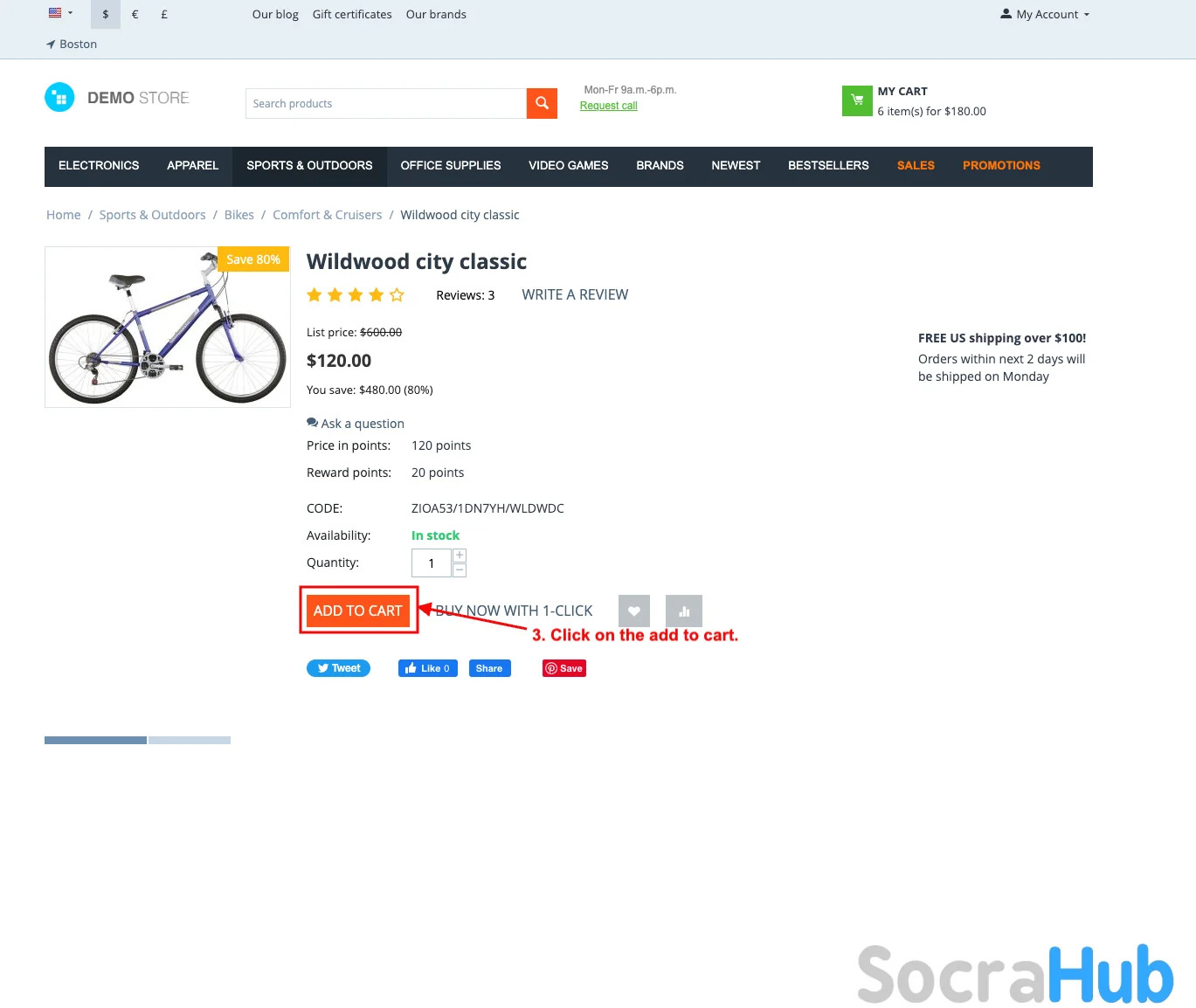Rate using the fifth empty star

pyautogui.click(x=397, y=295)
